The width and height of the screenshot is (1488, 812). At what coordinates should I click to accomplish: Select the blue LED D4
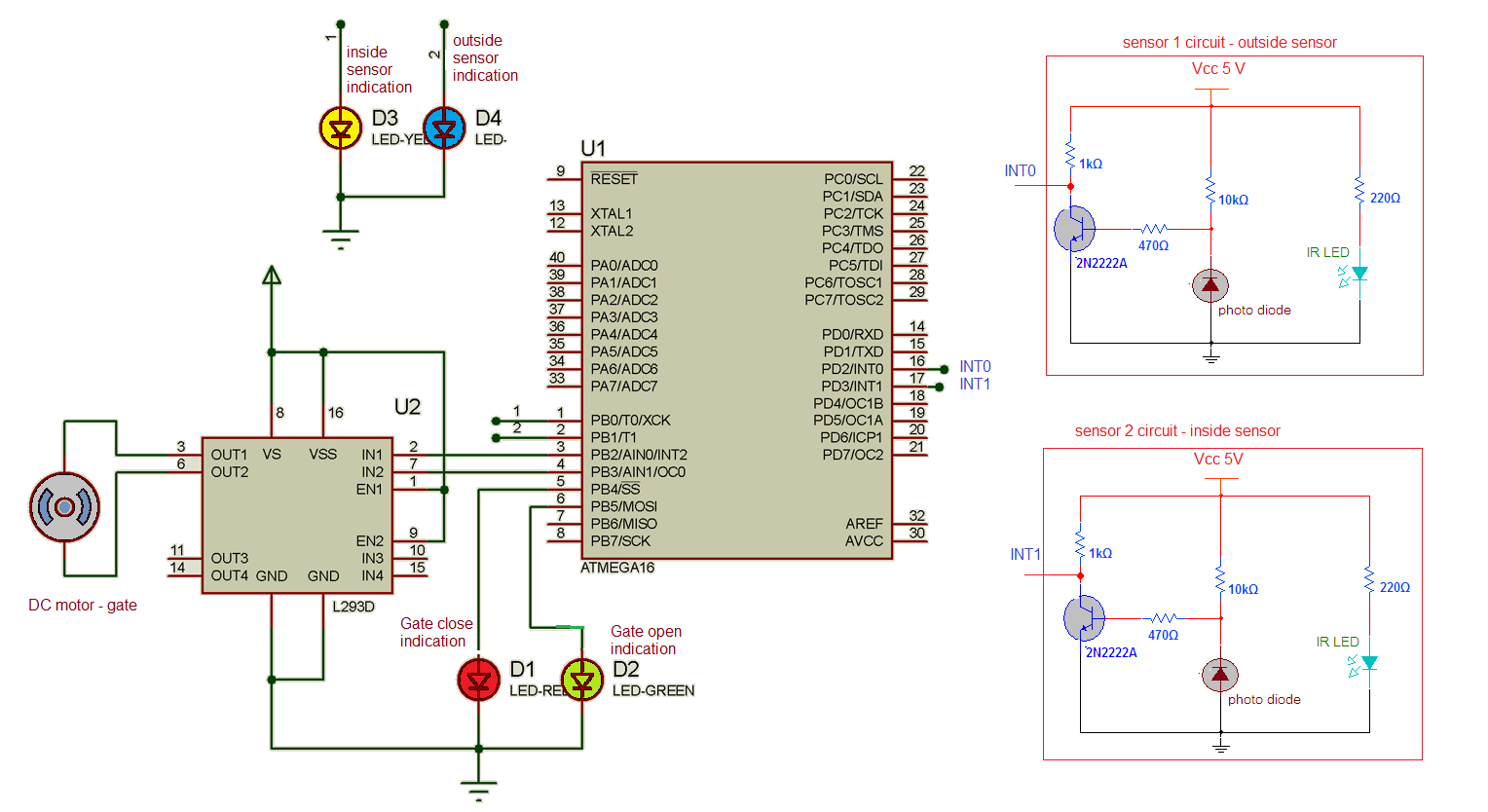[x=442, y=129]
